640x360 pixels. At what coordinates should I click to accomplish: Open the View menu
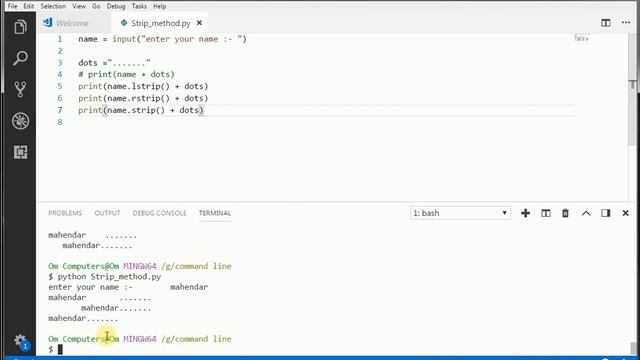(x=79, y=6)
